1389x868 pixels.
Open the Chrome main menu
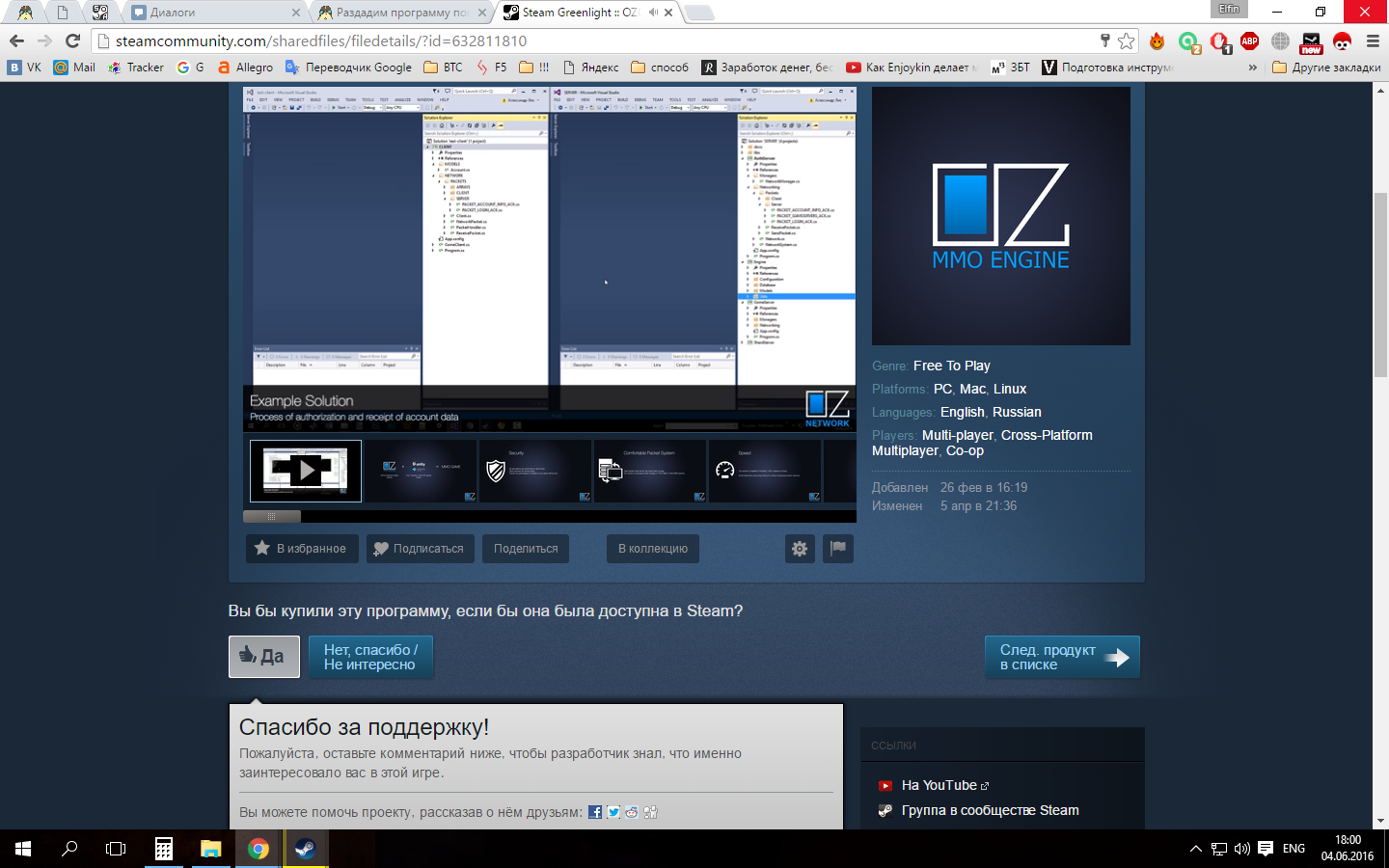point(1373,41)
